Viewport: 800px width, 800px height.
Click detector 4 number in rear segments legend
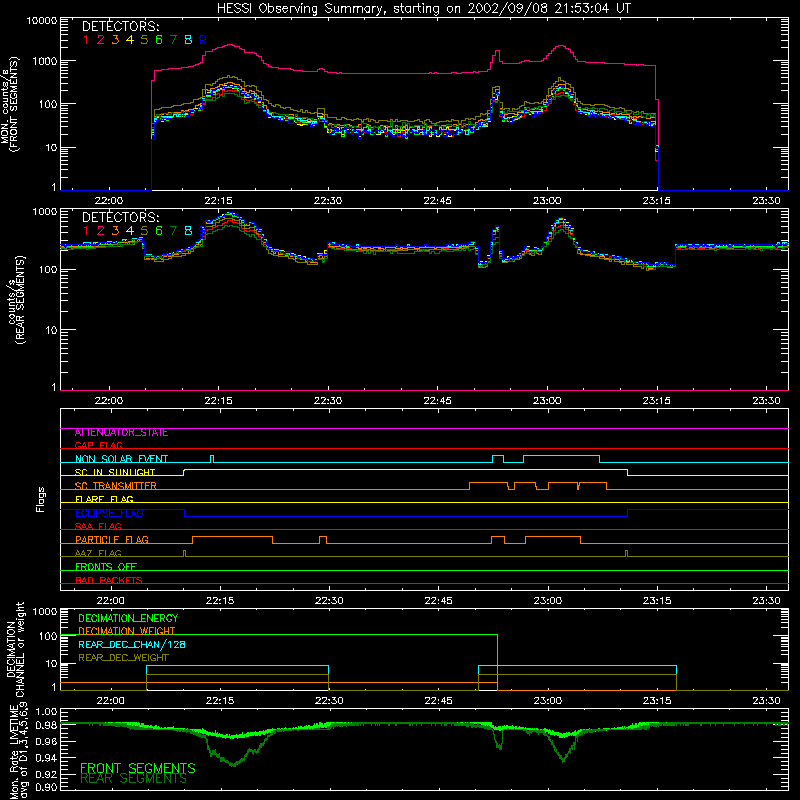130,231
